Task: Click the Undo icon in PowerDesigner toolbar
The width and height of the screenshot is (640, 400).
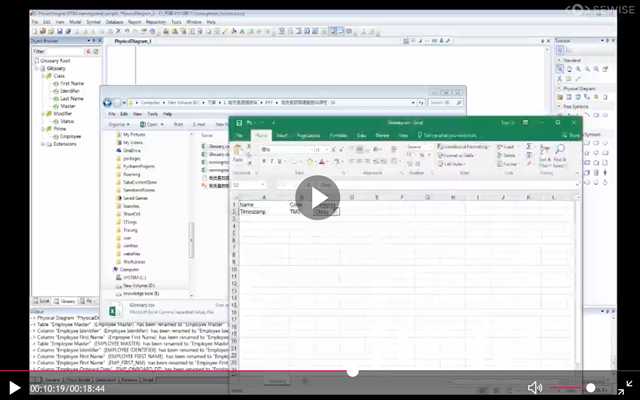Action: click(127, 31)
